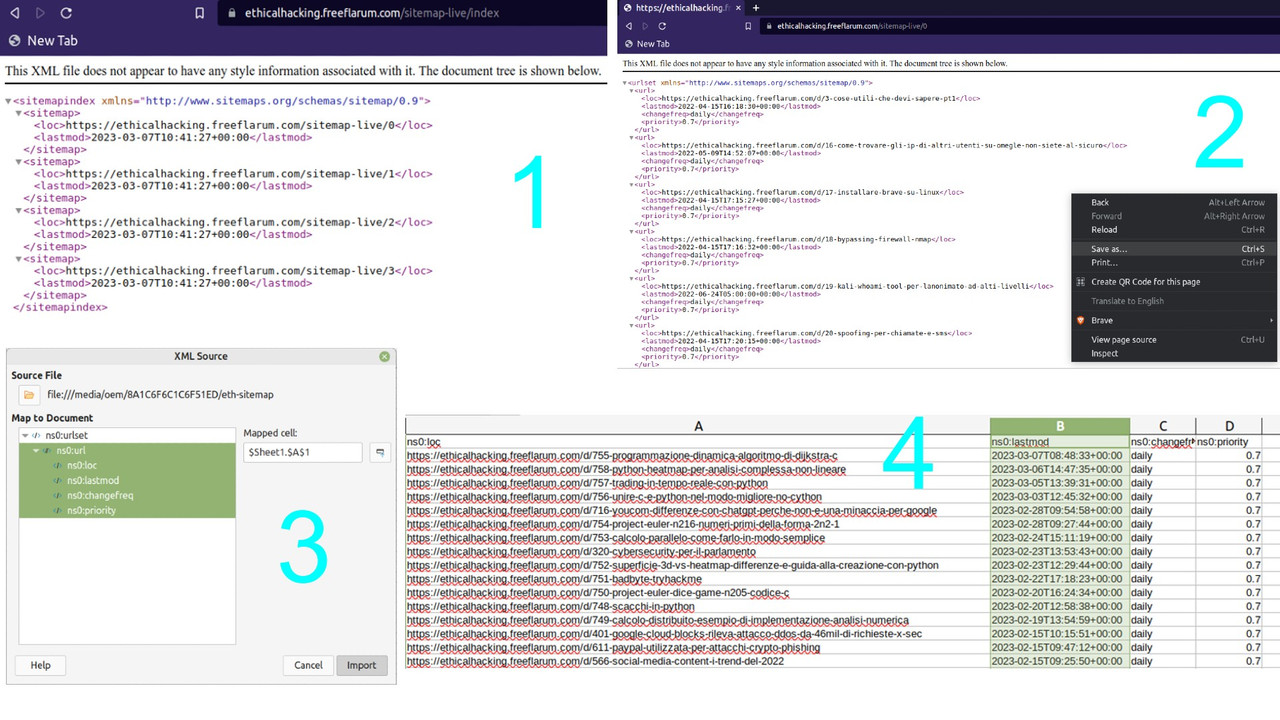Image resolution: width=1280 pixels, height=720 pixels.
Task: Bookmark the sitemap-live/index page
Action: click(x=200, y=13)
